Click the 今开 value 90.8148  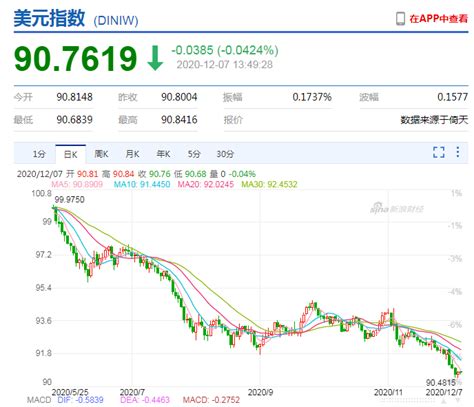(x=74, y=97)
